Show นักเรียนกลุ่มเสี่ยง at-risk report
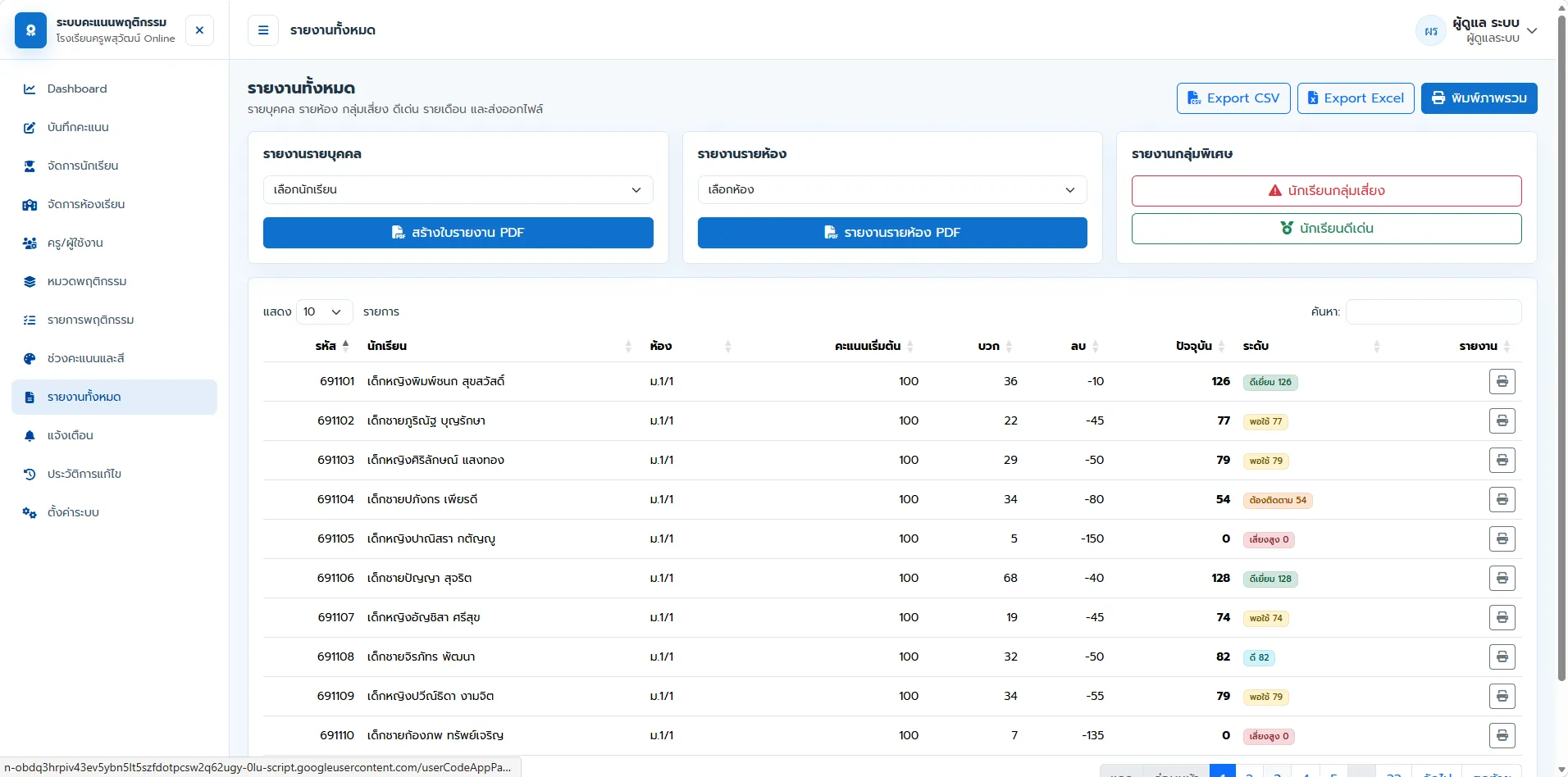This screenshot has height=777, width=1568. pyautogui.click(x=1326, y=191)
